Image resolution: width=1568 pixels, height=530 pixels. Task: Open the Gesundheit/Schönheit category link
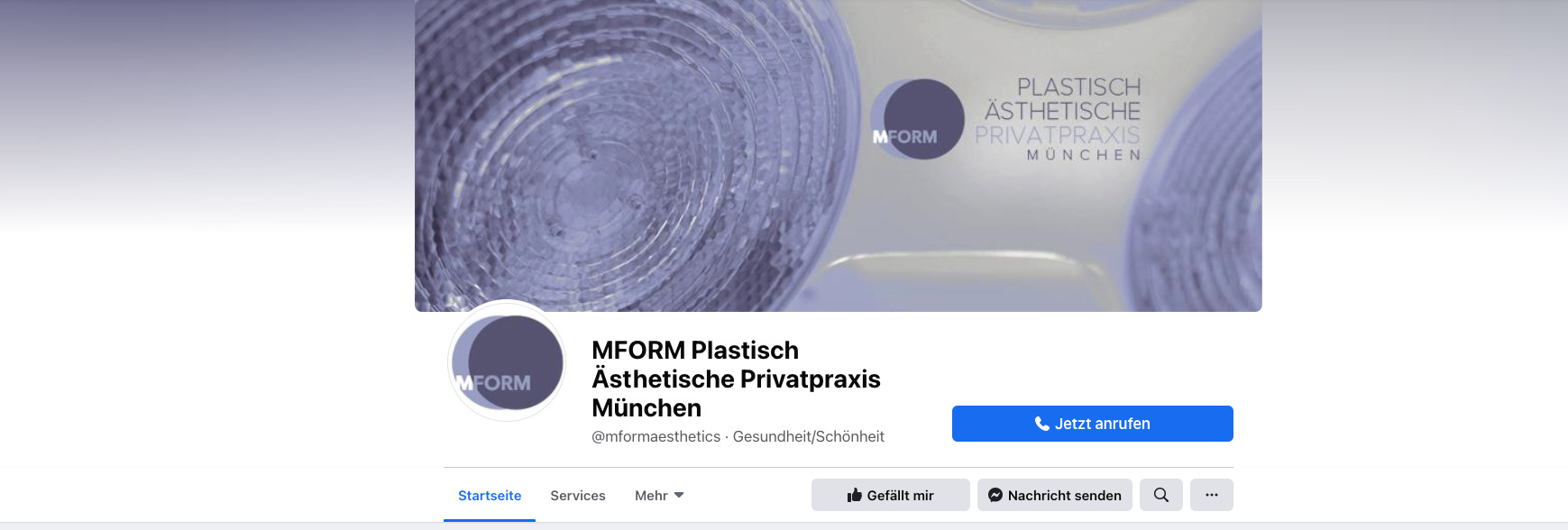coord(809,436)
